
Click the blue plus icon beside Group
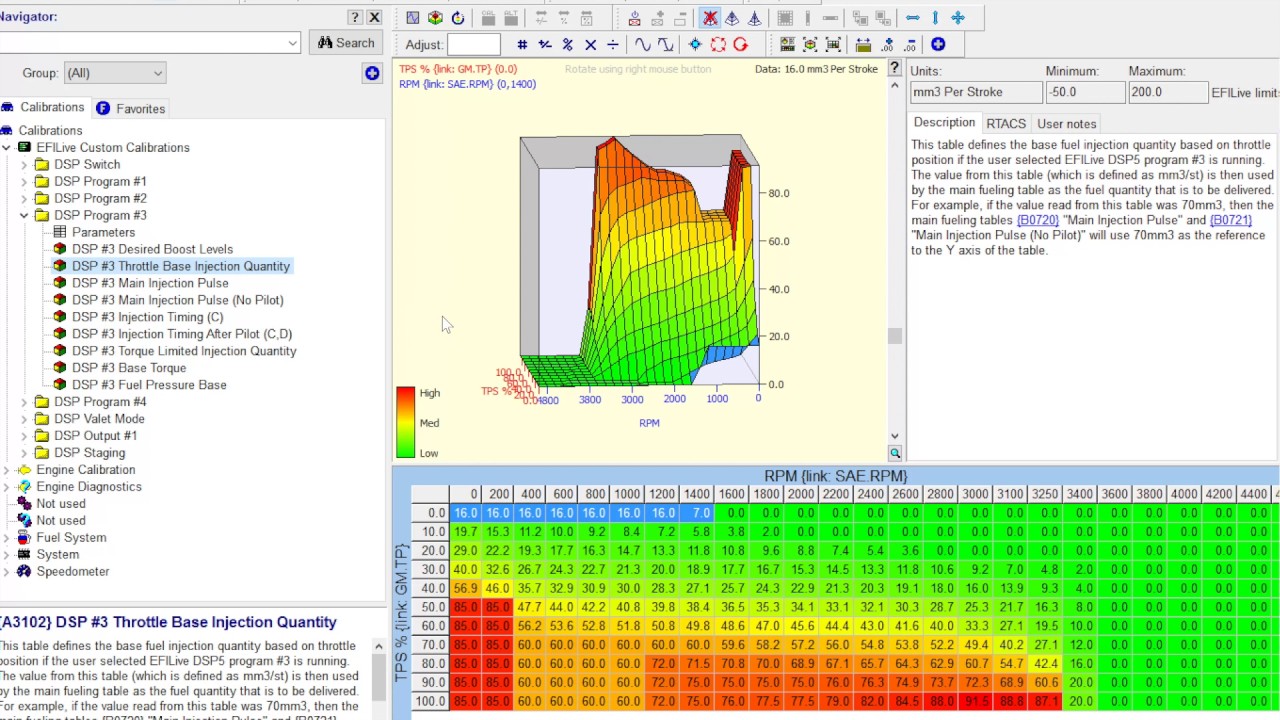click(372, 73)
